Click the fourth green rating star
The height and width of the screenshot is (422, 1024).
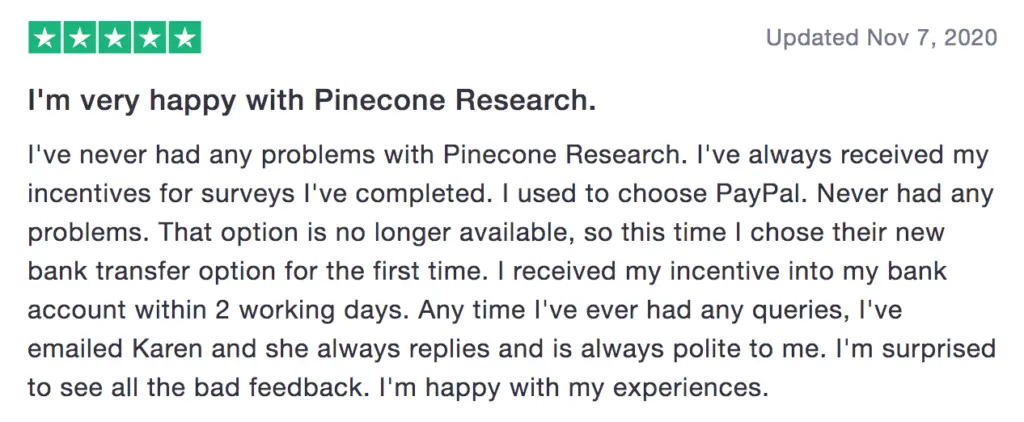coord(150,37)
